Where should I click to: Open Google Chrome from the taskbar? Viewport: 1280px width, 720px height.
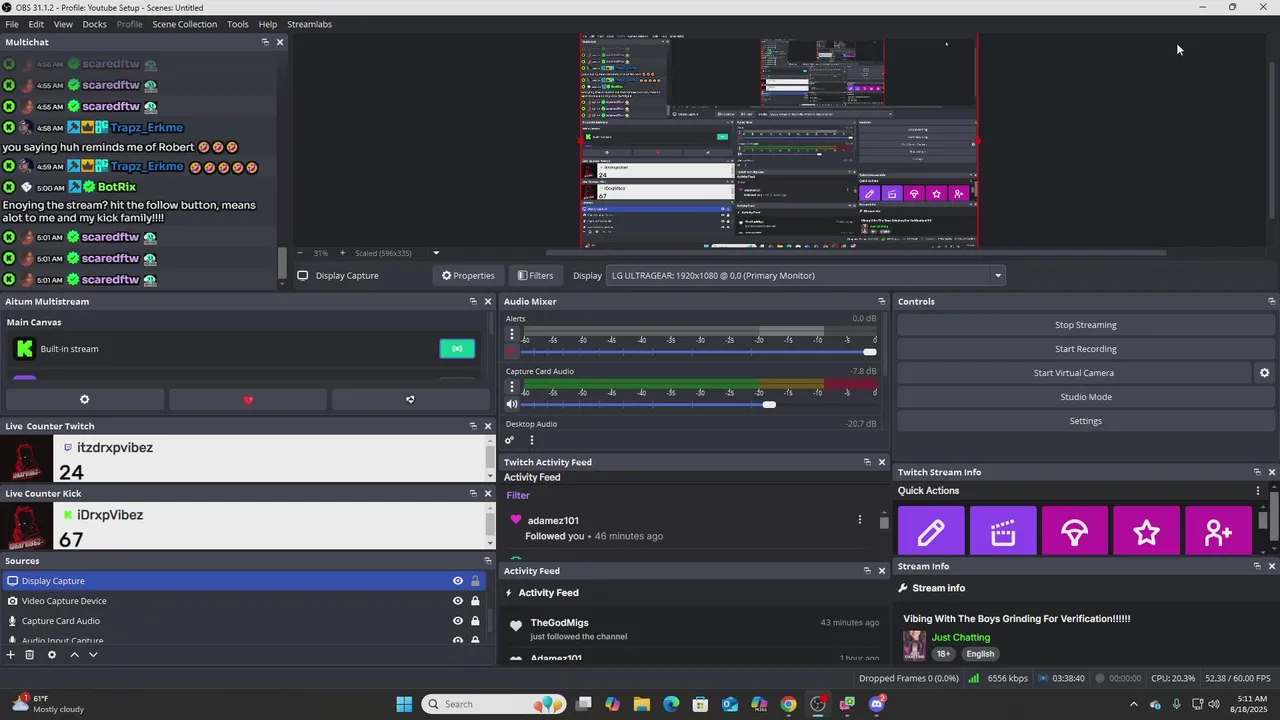point(789,704)
